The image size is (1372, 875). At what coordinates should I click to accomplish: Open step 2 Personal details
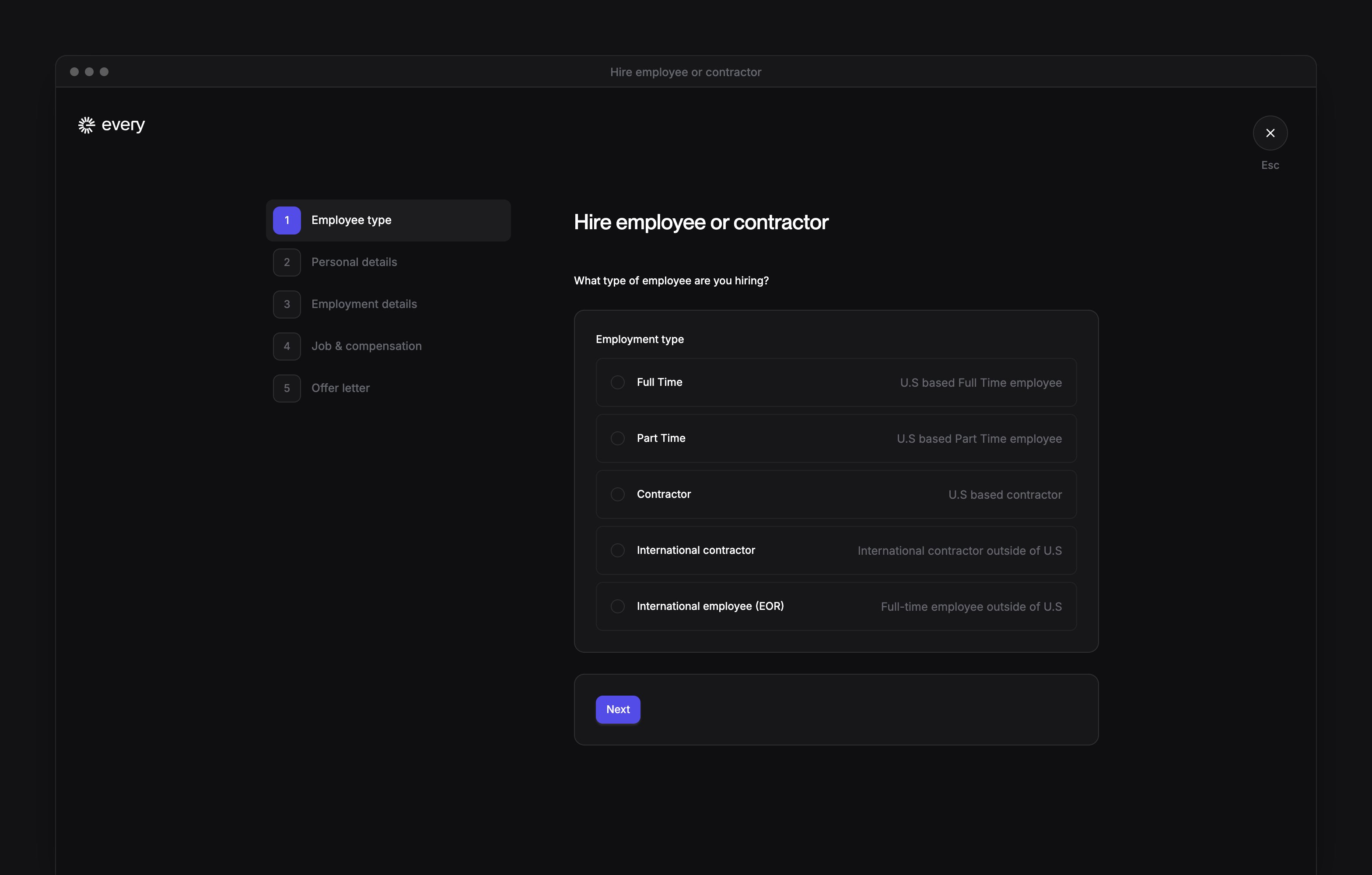pyautogui.click(x=388, y=262)
